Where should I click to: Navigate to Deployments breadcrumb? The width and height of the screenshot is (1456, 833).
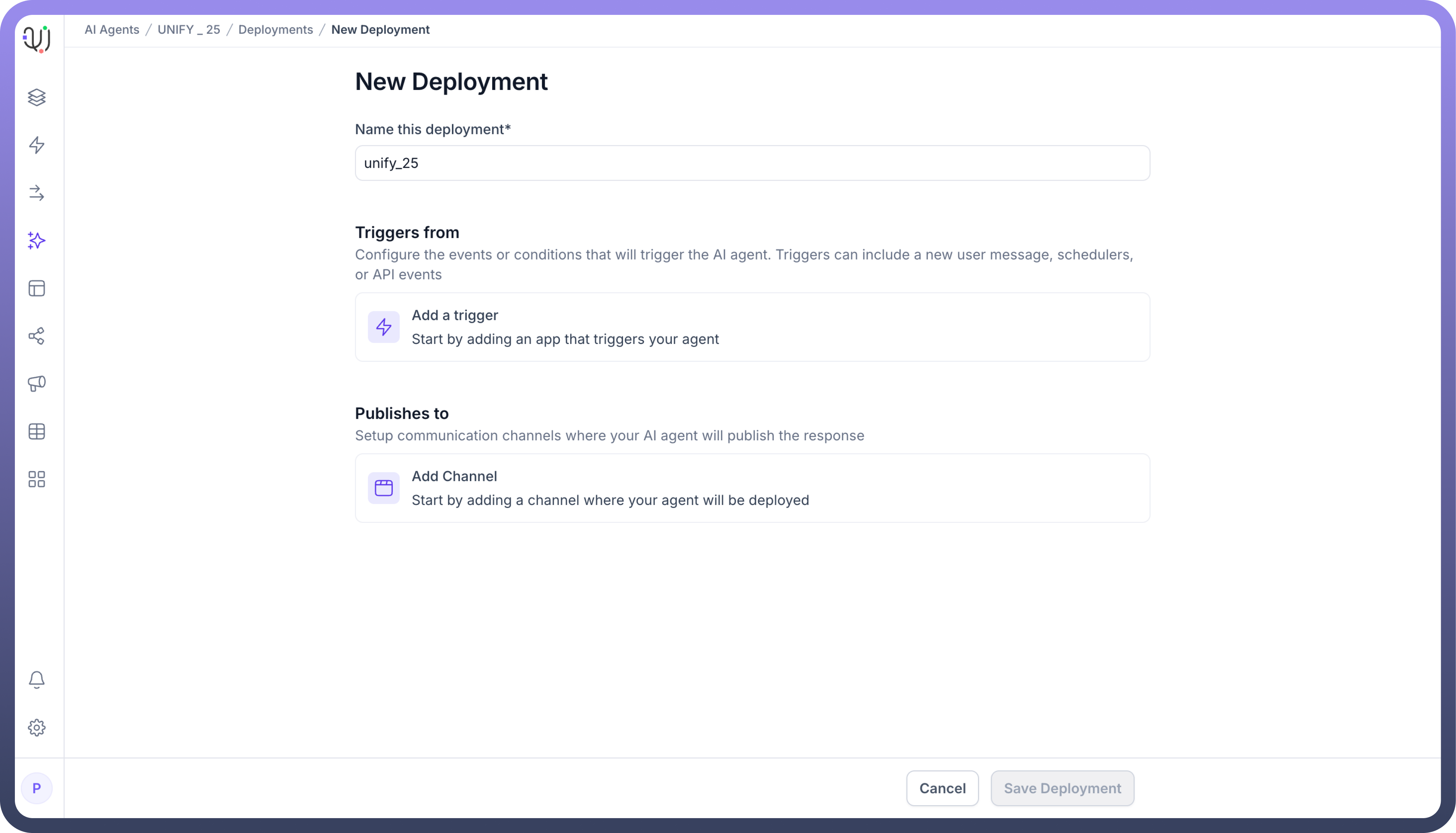(x=275, y=30)
